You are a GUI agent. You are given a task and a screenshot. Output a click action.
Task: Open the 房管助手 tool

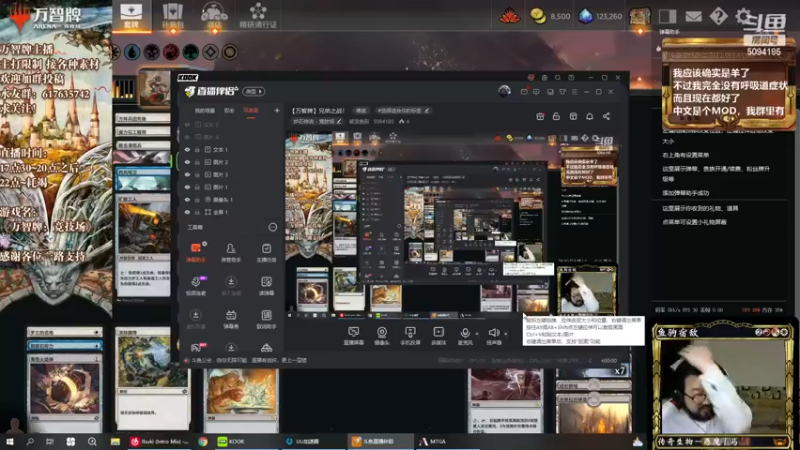[231, 253]
